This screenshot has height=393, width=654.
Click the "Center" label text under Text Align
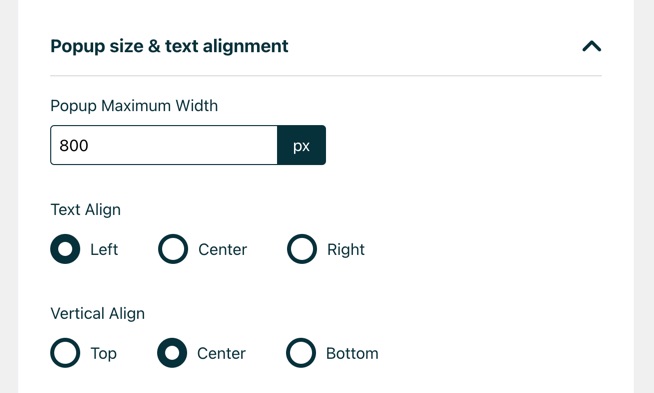(x=223, y=249)
